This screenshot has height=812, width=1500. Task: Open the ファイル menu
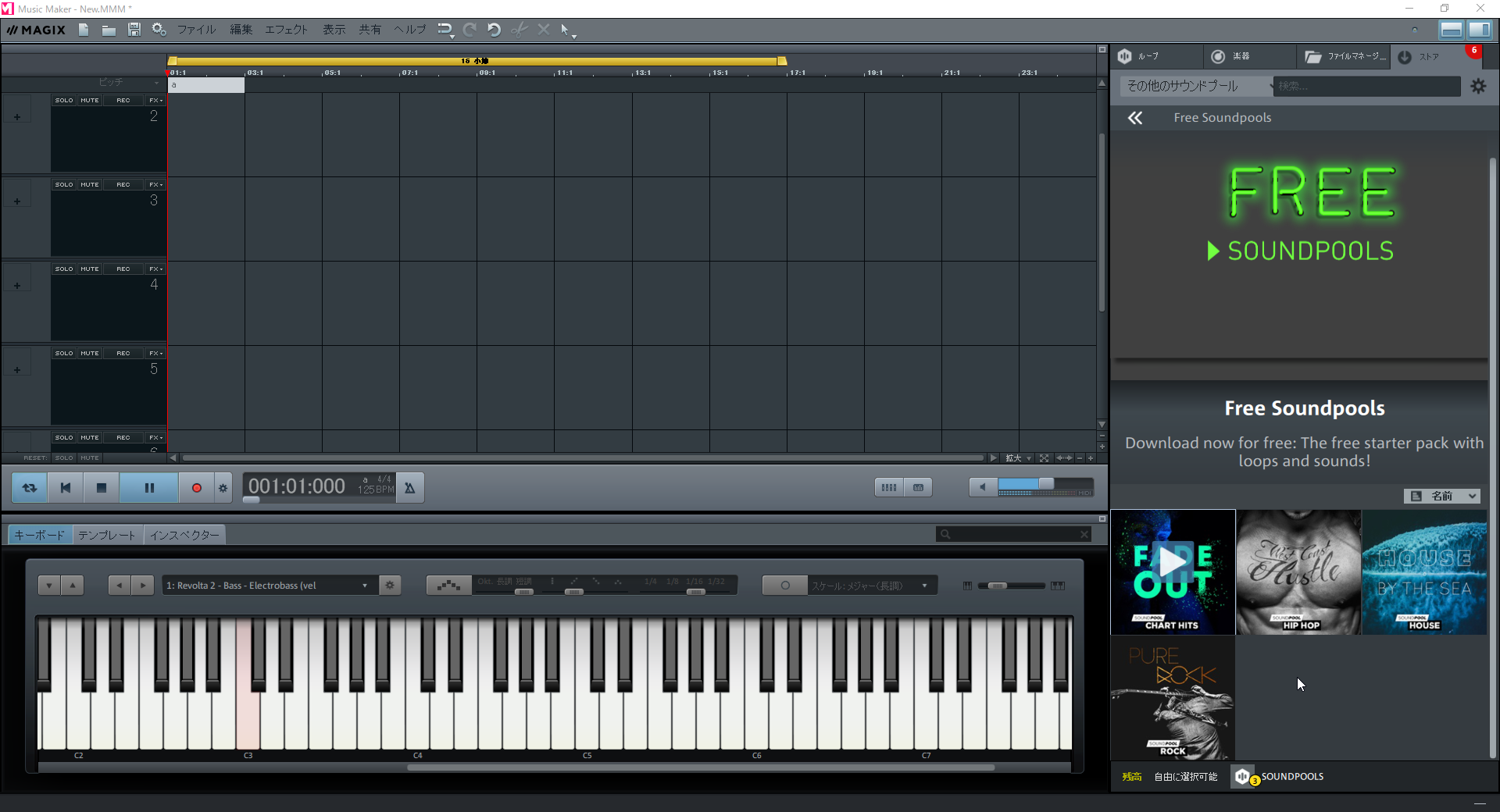point(196,30)
